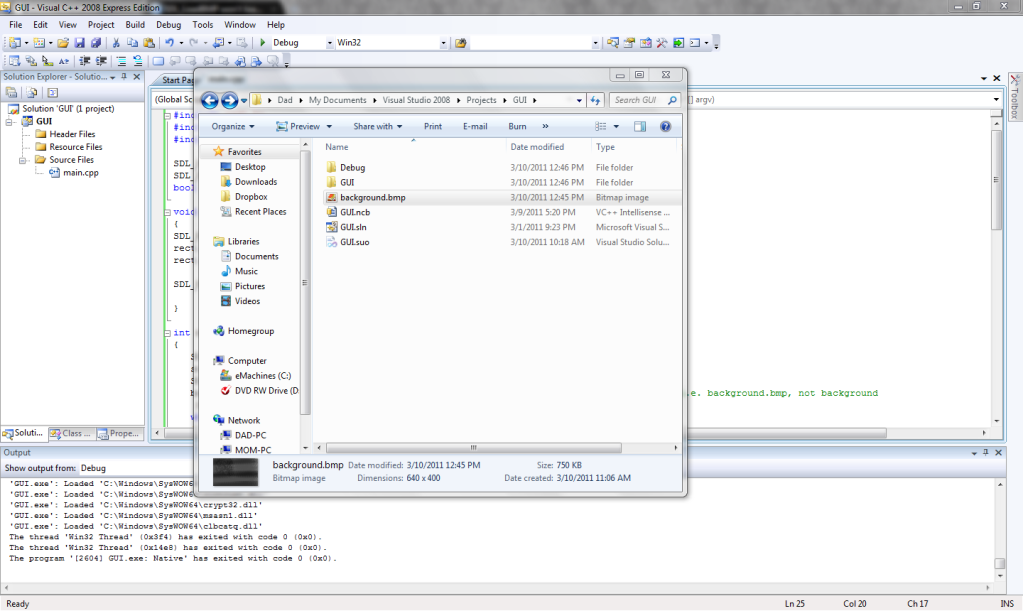Open the Explorer view options dropdown arrow

click(x=616, y=127)
